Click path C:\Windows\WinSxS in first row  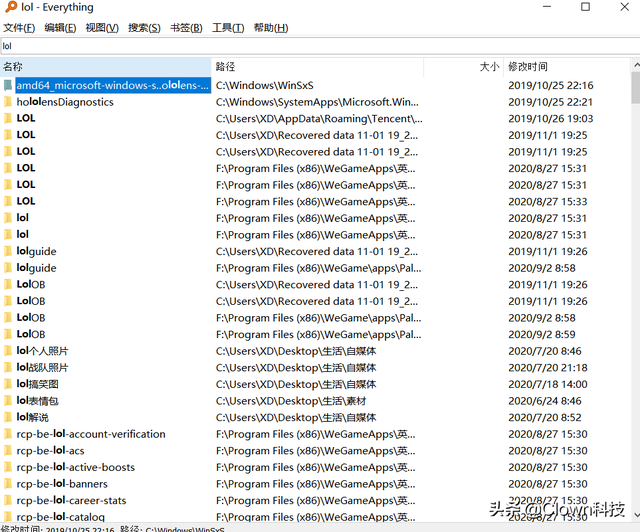[264, 85]
